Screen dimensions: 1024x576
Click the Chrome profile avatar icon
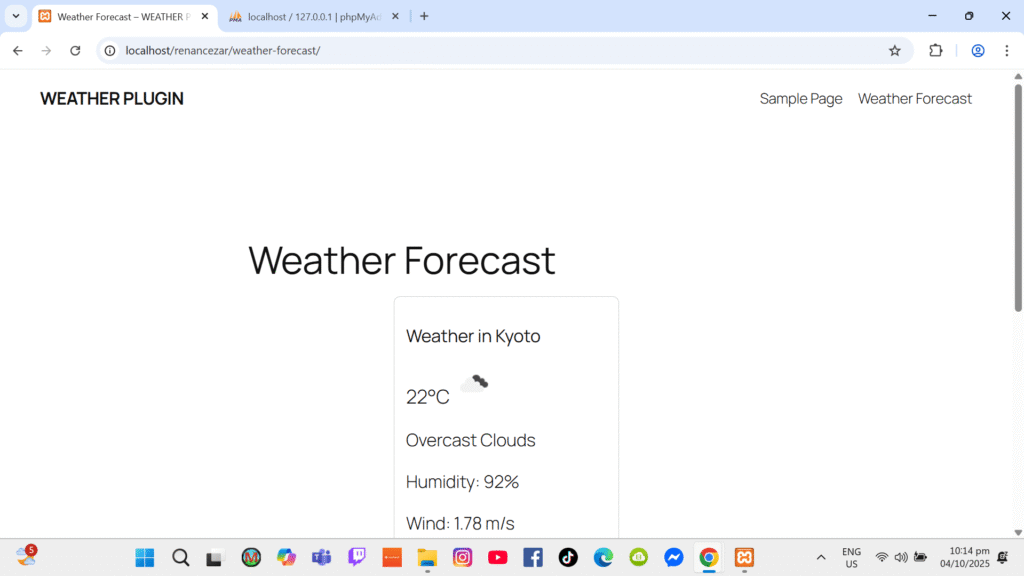(978, 51)
